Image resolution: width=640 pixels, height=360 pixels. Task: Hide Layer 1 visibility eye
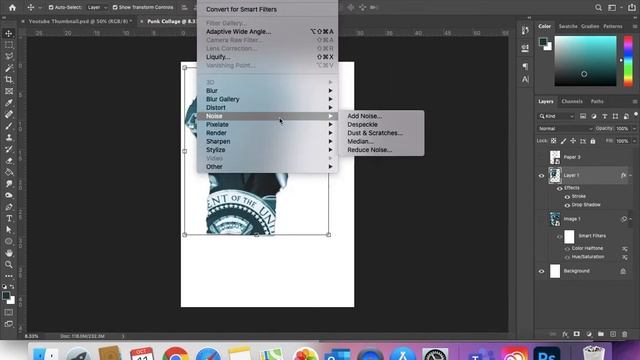click(x=541, y=176)
